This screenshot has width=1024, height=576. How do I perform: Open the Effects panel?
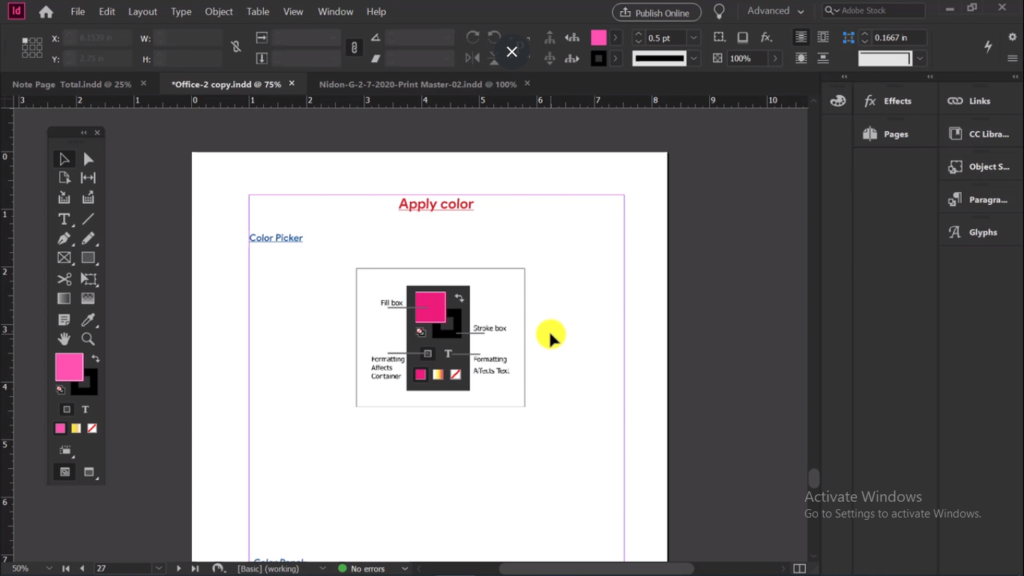888,101
